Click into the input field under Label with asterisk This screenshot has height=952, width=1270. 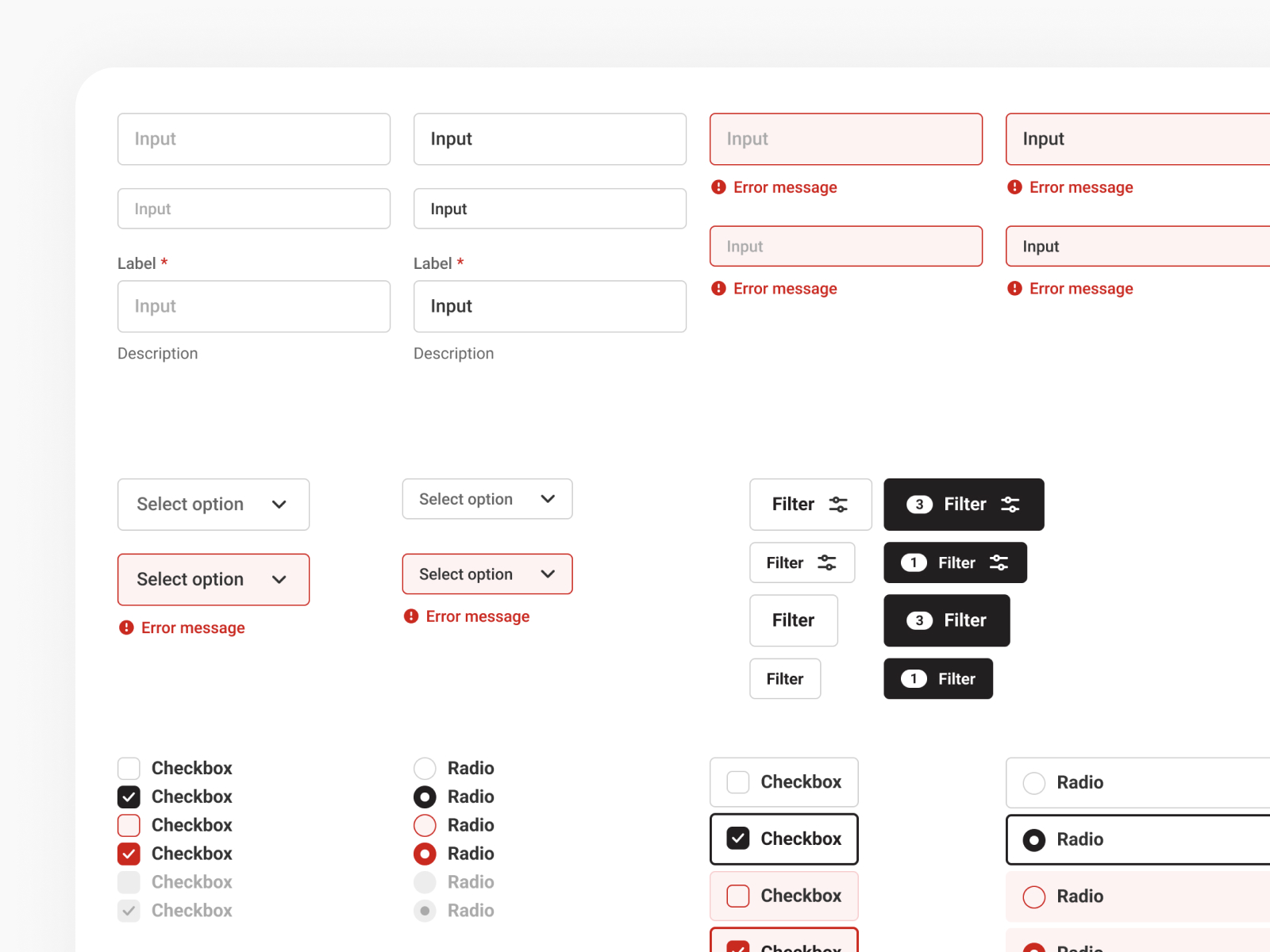pos(253,306)
